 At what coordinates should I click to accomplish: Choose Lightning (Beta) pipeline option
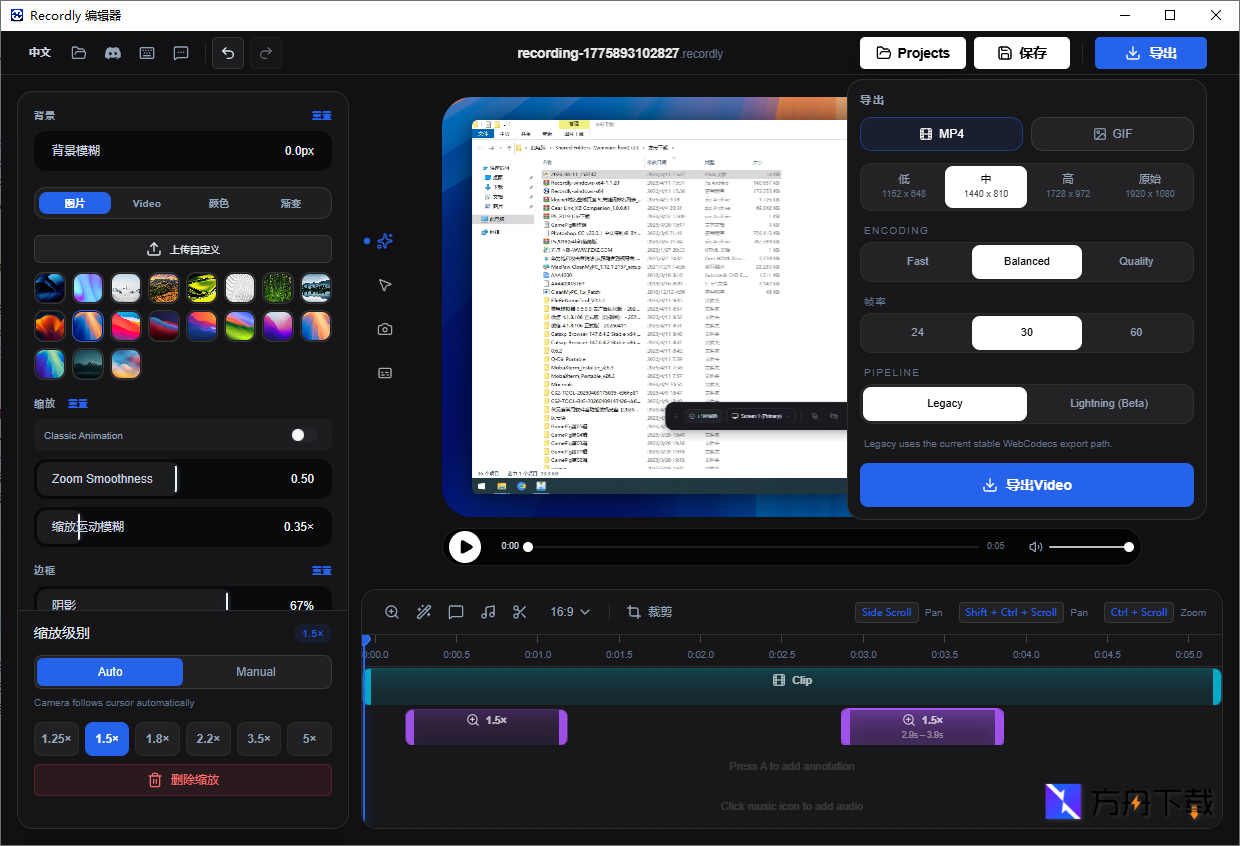1109,404
